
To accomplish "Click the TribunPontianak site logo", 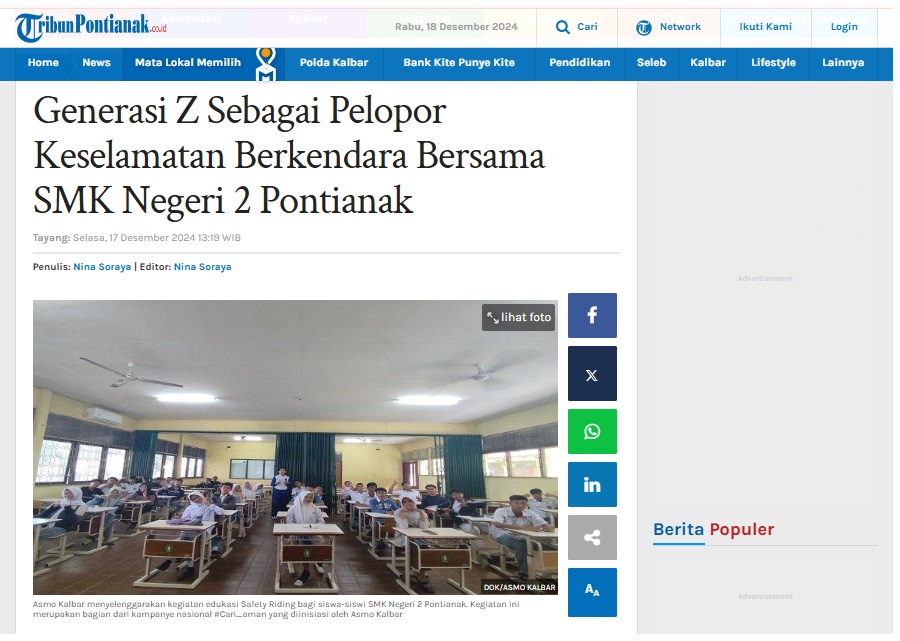I will tap(91, 26).
